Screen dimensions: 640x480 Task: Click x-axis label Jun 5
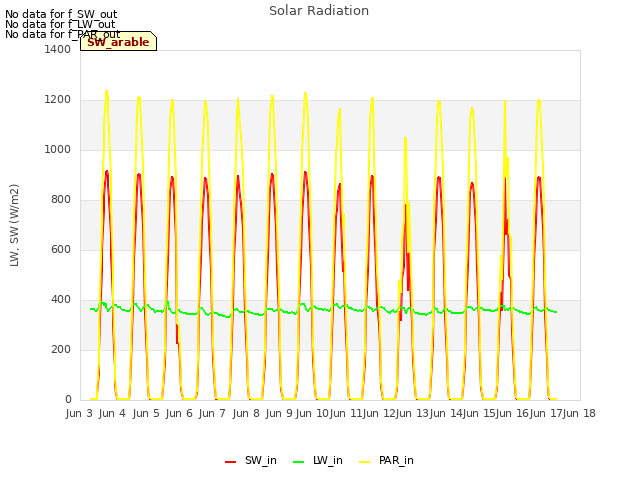coord(146,413)
